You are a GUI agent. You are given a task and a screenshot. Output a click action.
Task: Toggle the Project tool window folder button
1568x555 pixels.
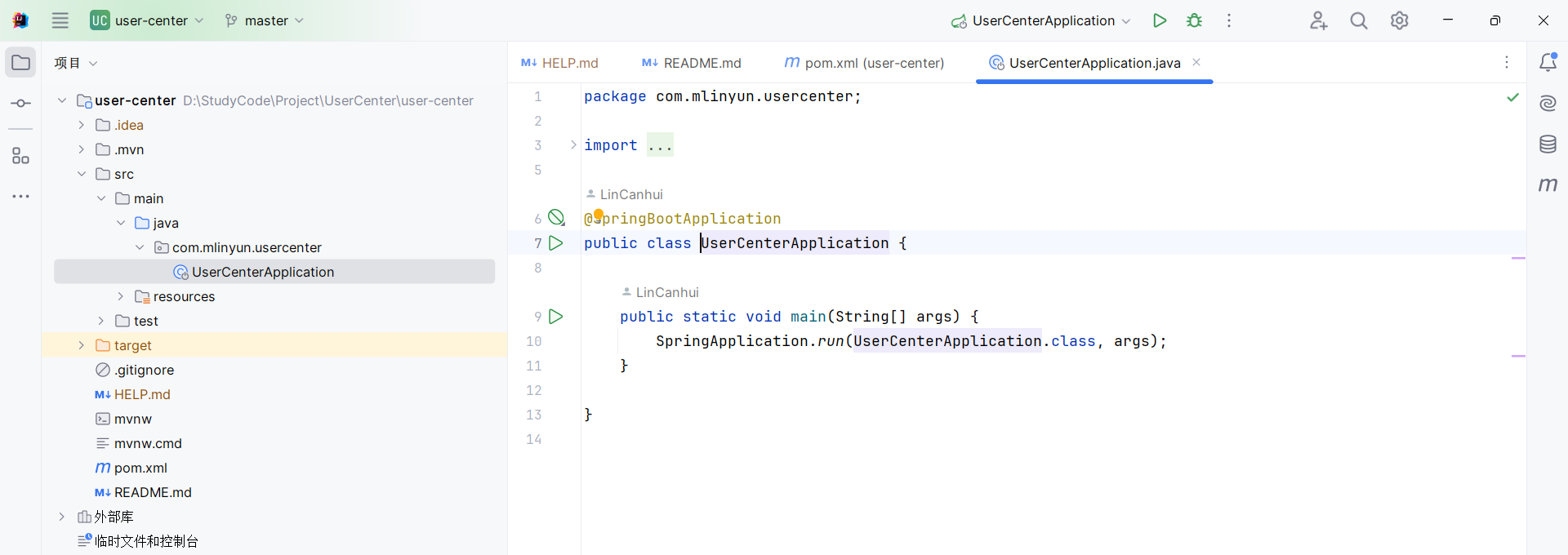click(21, 63)
